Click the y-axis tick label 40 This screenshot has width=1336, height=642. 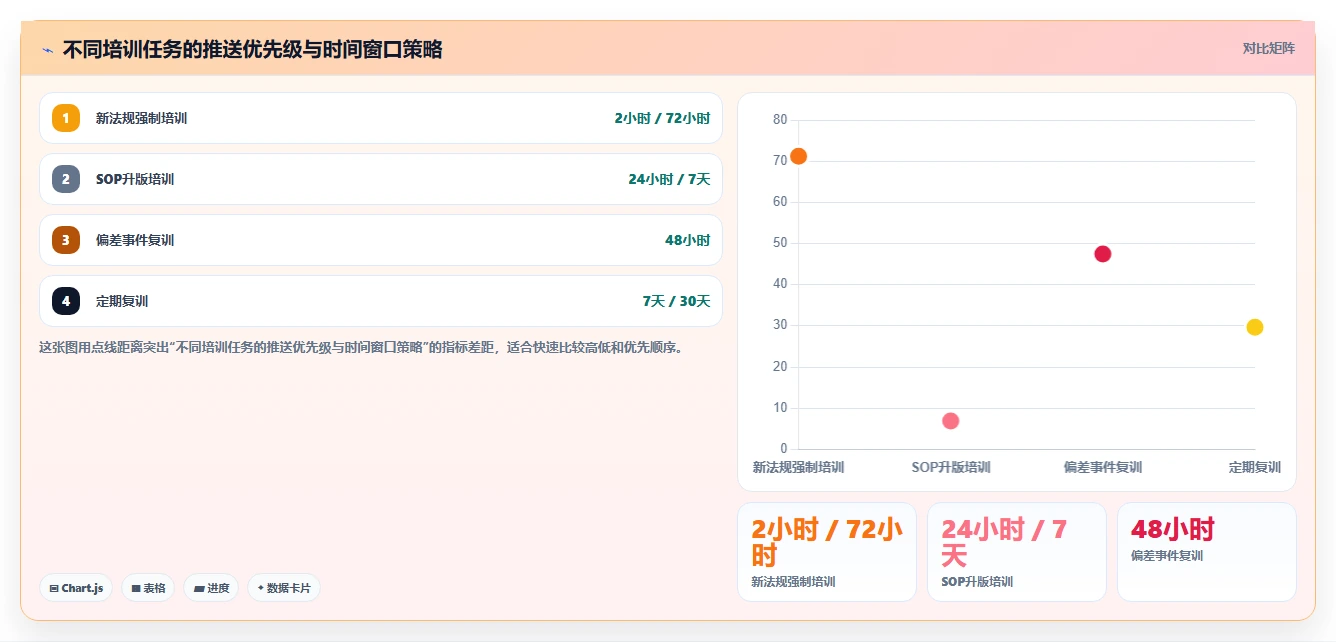(780, 284)
